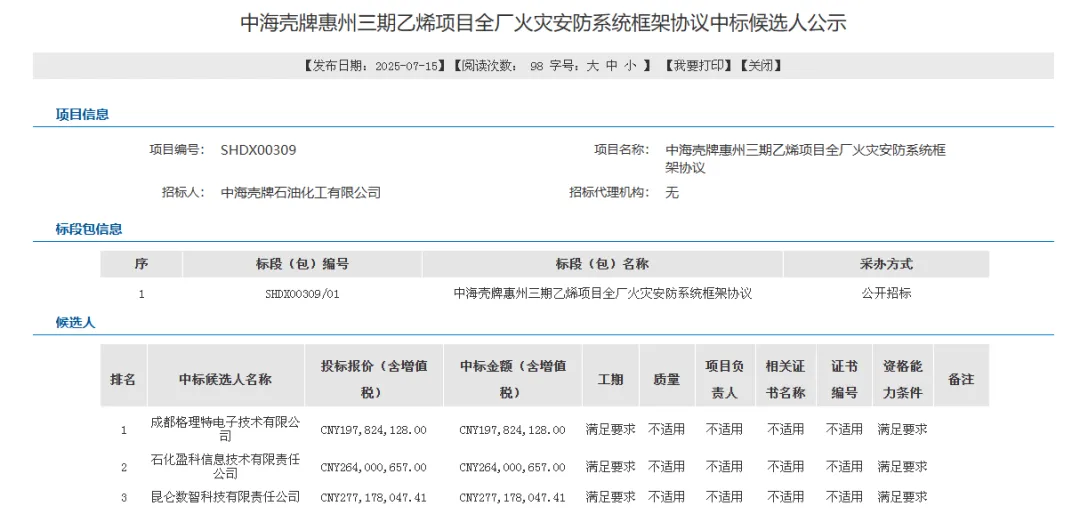Click the 项目名称 value text
Viewport: 1080px width, 514px height.
[x=805, y=158]
